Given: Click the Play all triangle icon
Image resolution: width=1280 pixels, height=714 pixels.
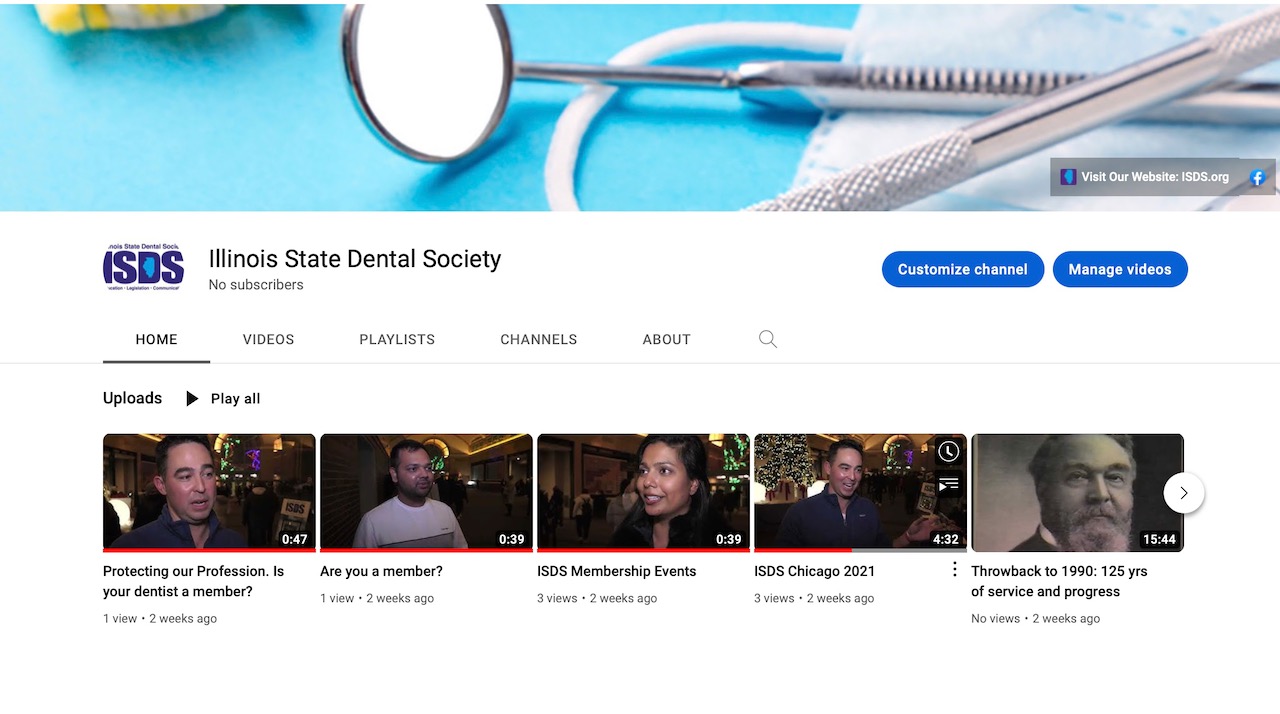Looking at the screenshot, I should click(x=192, y=399).
